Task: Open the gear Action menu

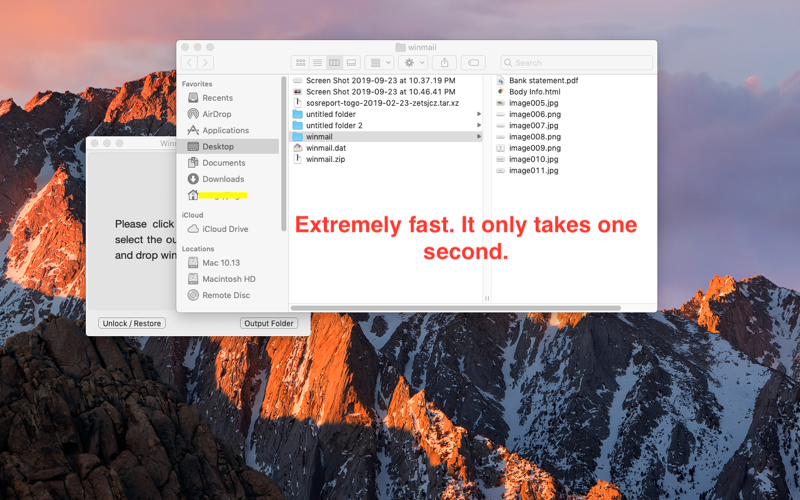Action: coord(413,63)
